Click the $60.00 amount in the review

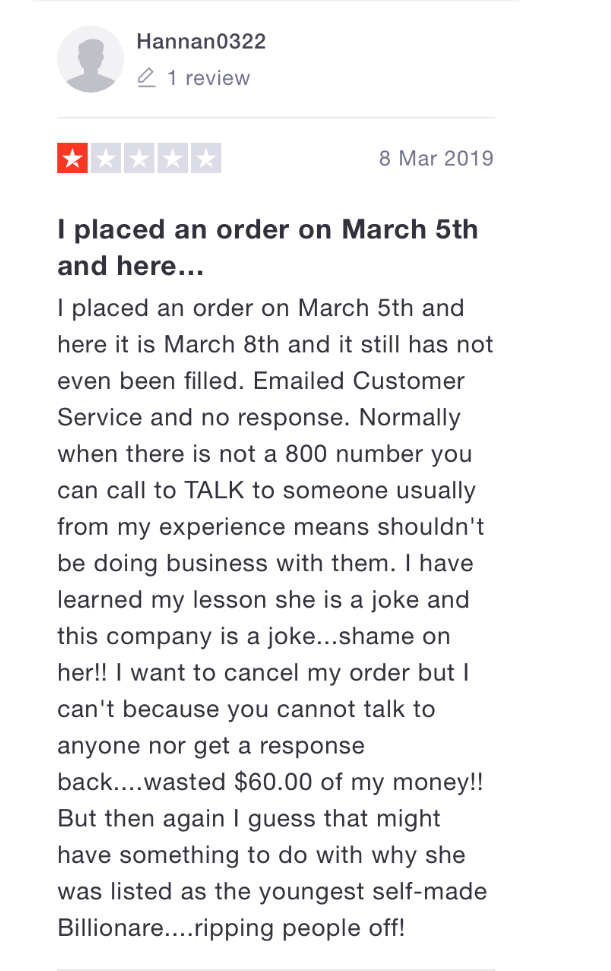[x=273, y=782]
